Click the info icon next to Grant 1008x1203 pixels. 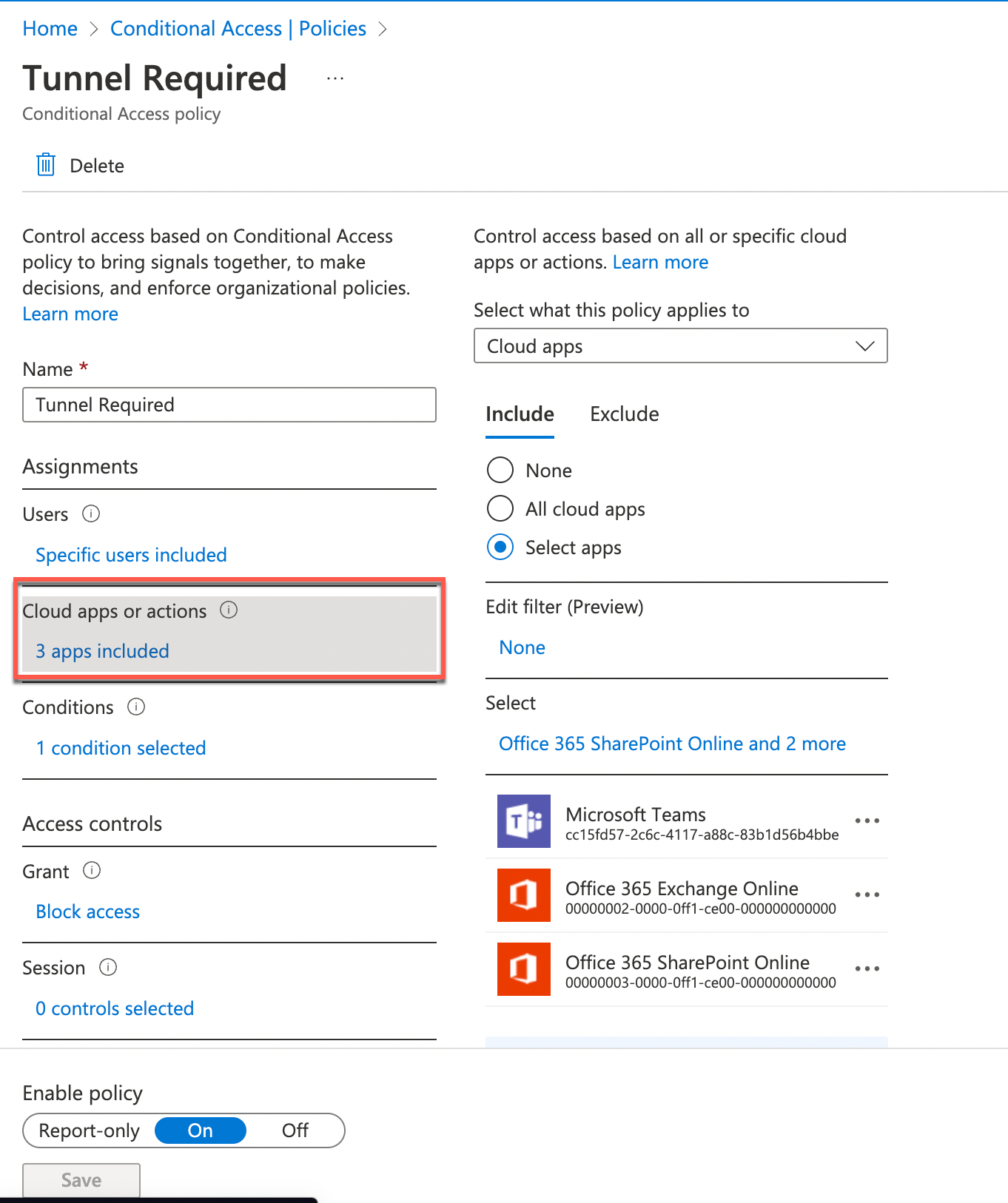click(92, 870)
